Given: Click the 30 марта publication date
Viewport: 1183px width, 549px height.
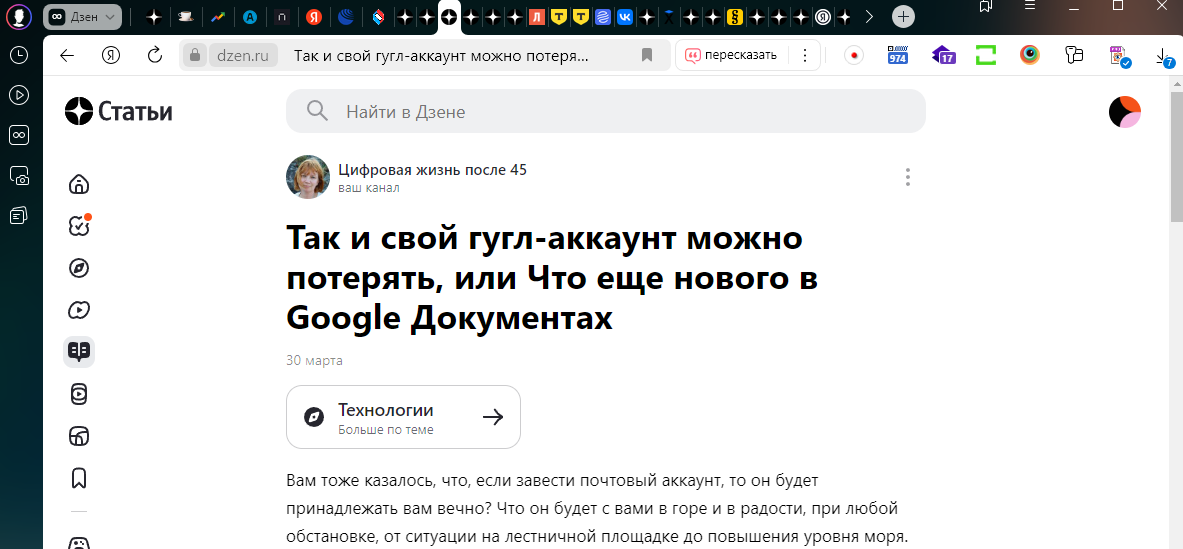Looking at the screenshot, I should click(x=315, y=360).
